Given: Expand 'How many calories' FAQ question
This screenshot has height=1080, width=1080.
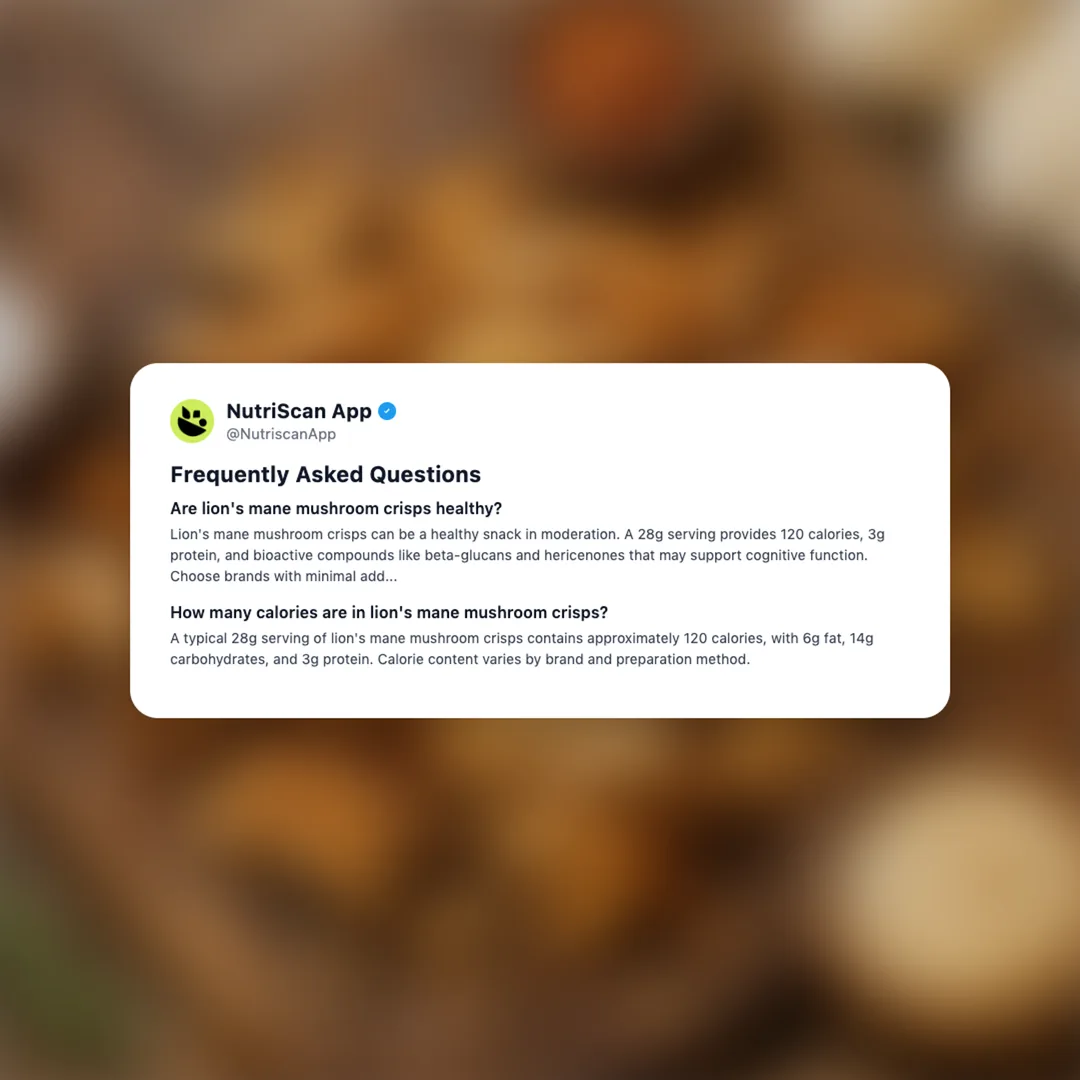Looking at the screenshot, I should (x=389, y=612).
